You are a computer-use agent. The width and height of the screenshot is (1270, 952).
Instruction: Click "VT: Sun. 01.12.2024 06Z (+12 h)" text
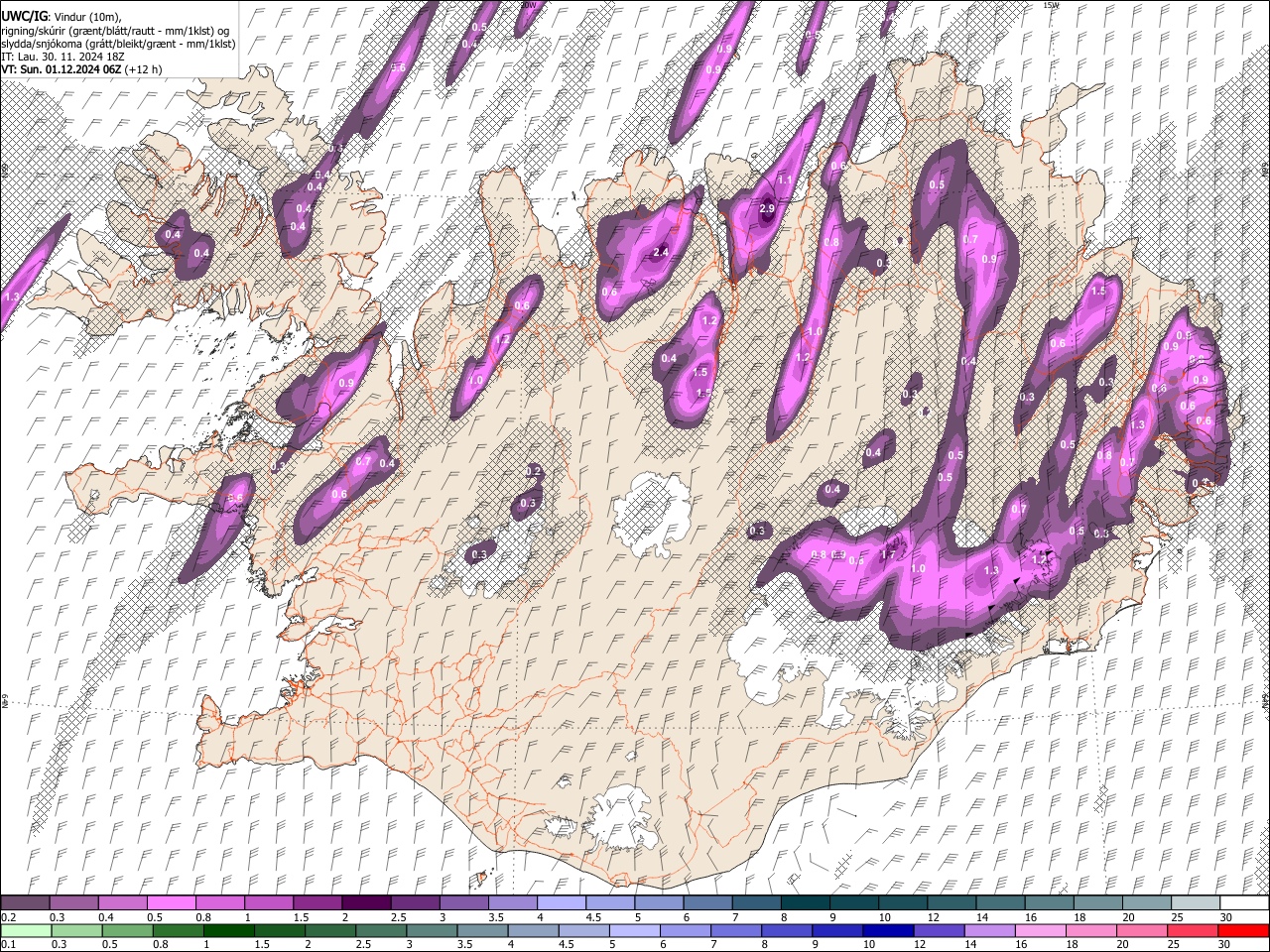[80, 69]
